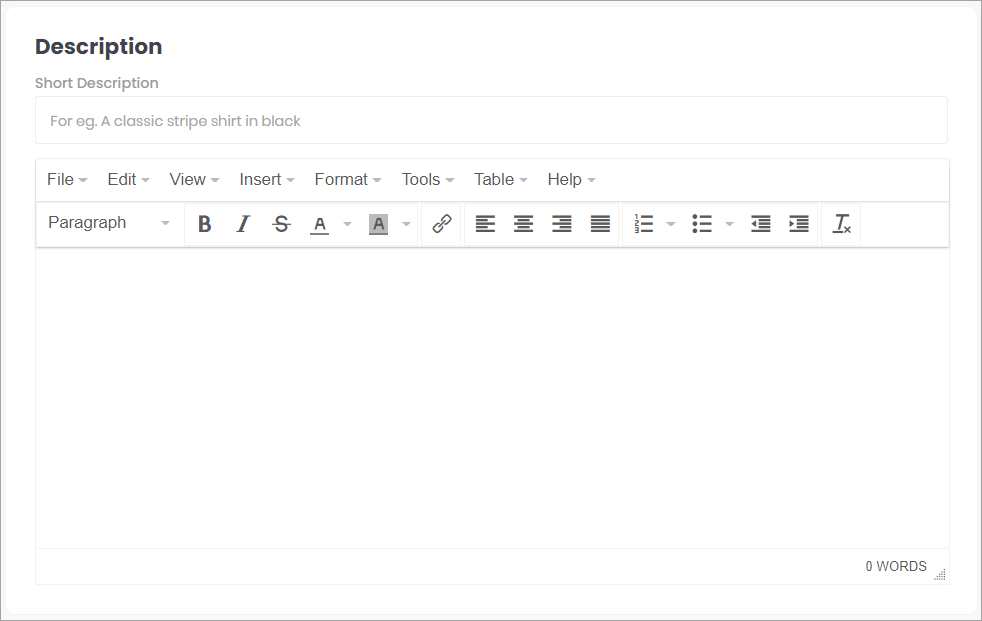Screen dimensions: 982x621
Task: Apply strikethrough formatting
Action: coord(281,224)
